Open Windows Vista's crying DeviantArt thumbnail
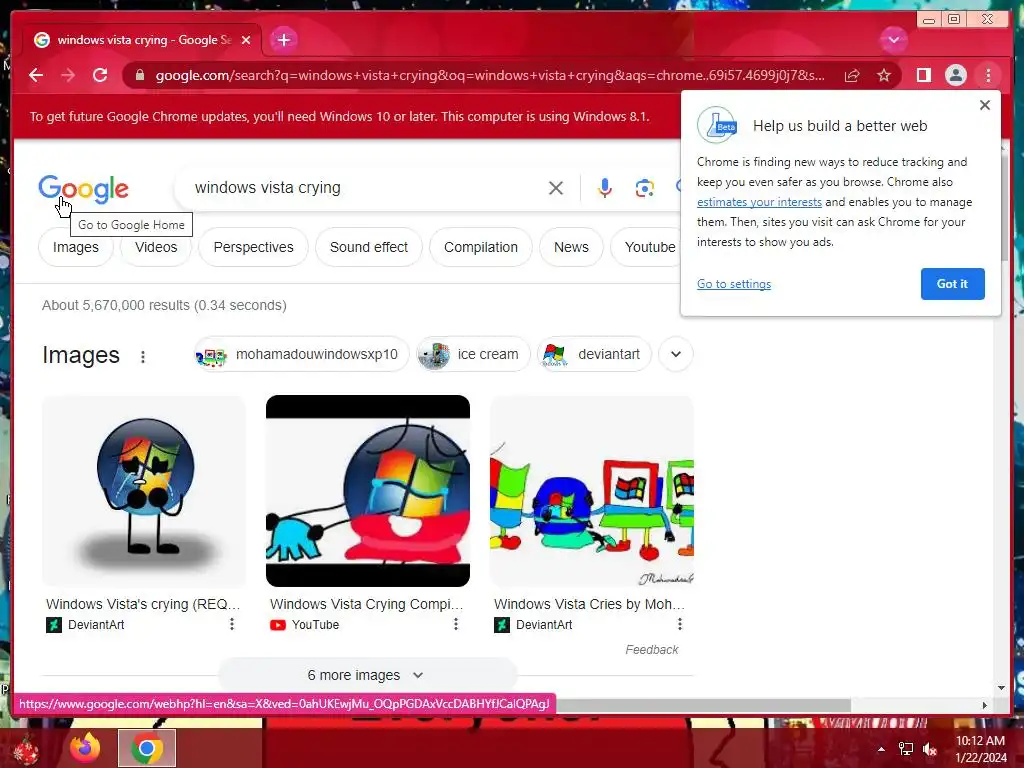This screenshot has height=768, width=1024. (x=144, y=491)
